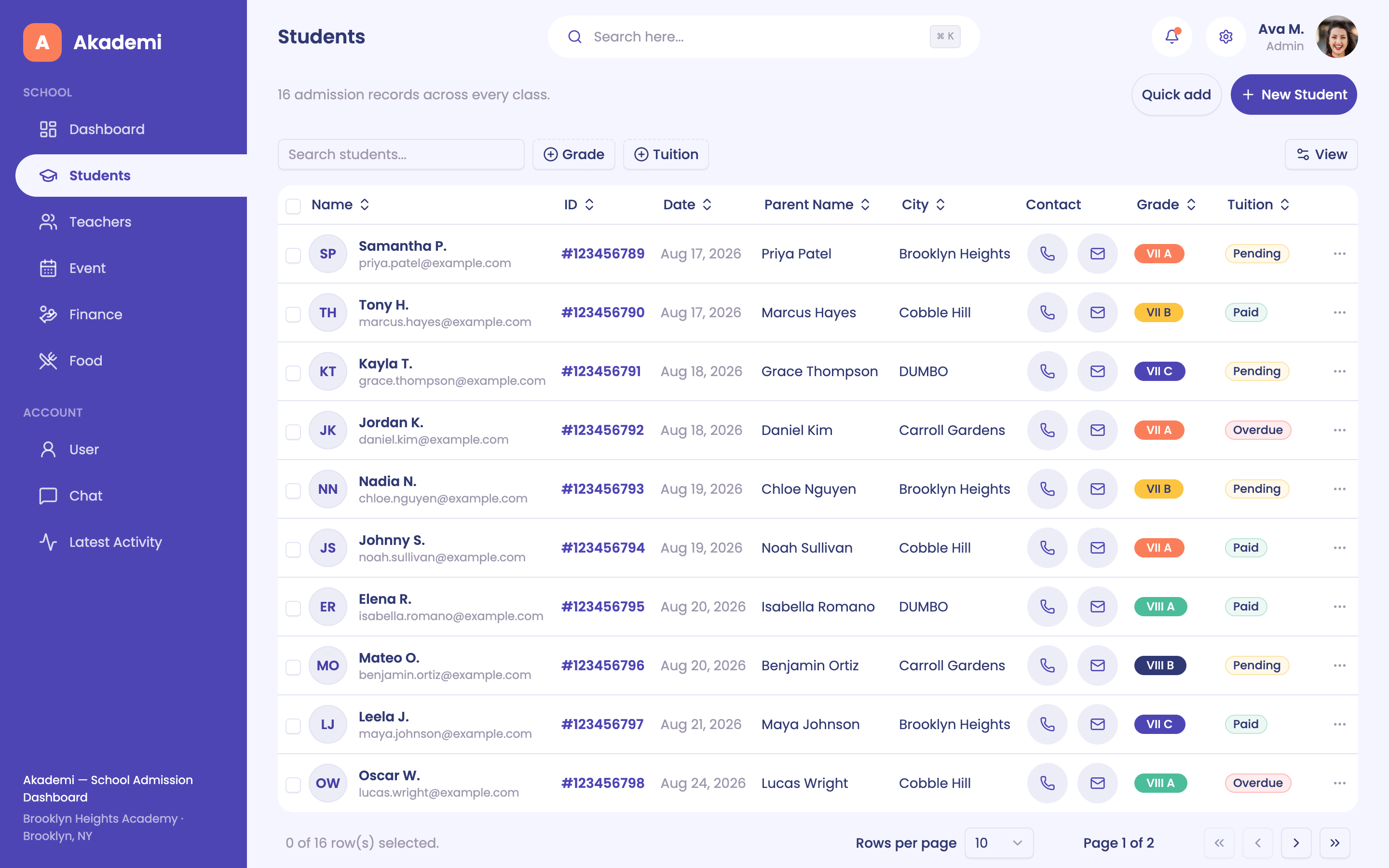Click the search magnifier icon
This screenshot has height=868, width=1389.
[x=574, y=37]
